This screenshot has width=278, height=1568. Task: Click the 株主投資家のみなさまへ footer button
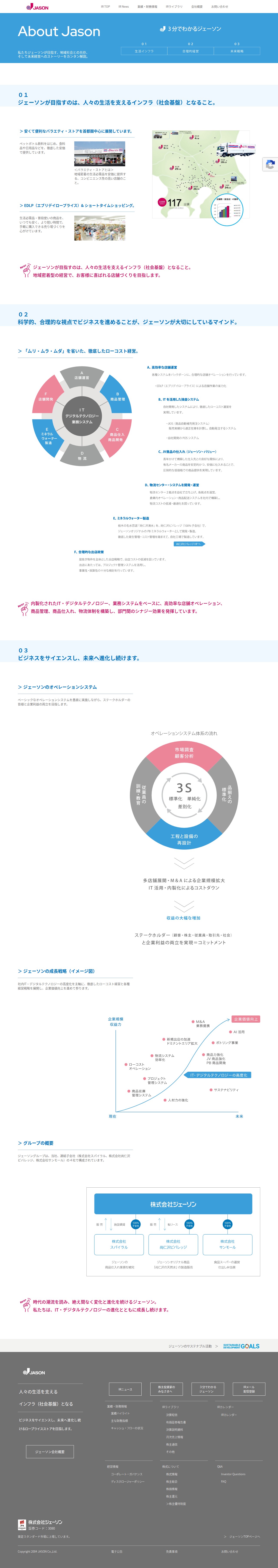(166, 1389)
